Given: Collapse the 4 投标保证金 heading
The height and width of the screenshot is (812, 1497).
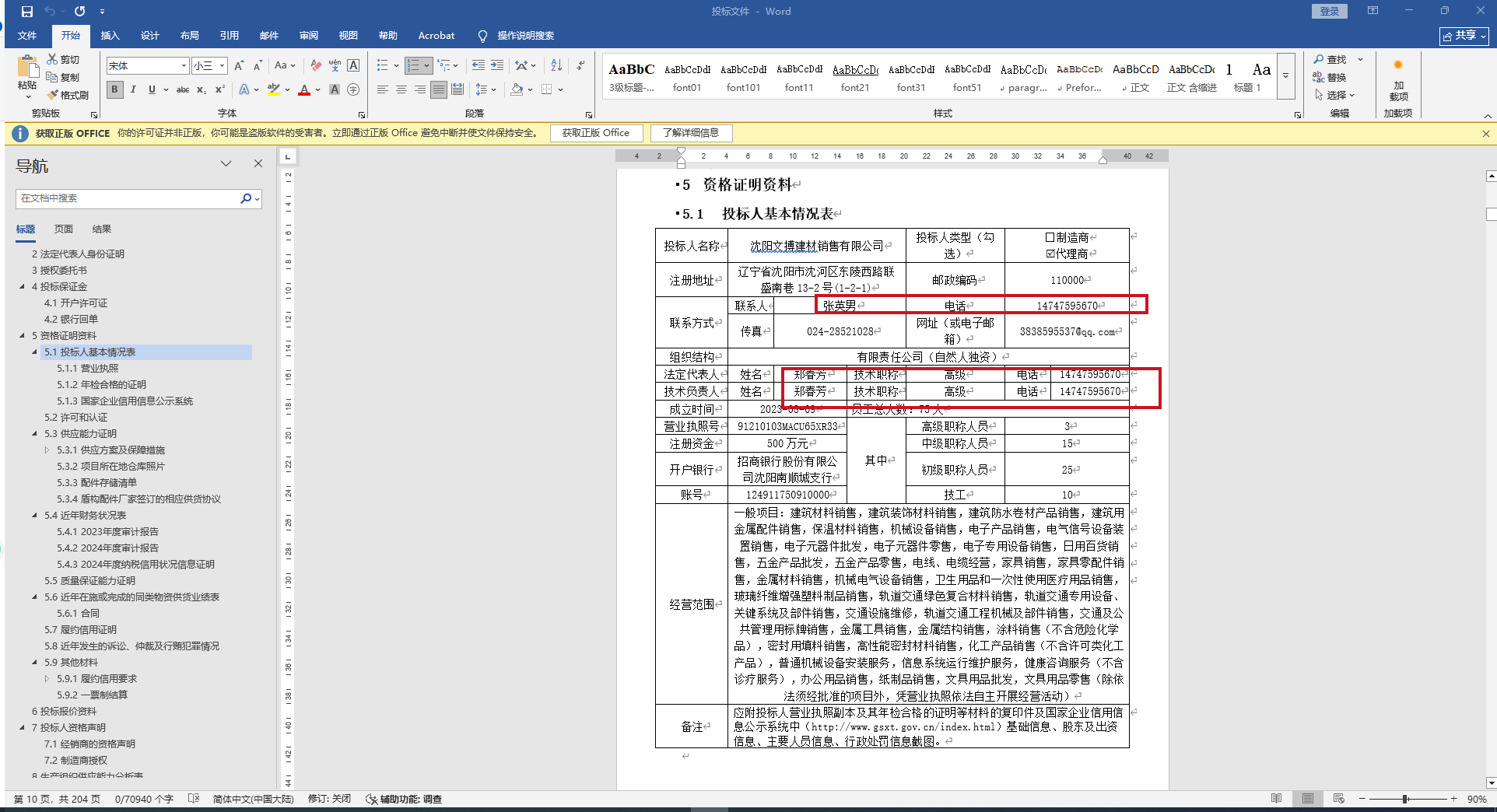Looking at the screenshot, I should [x=22, y=287].
